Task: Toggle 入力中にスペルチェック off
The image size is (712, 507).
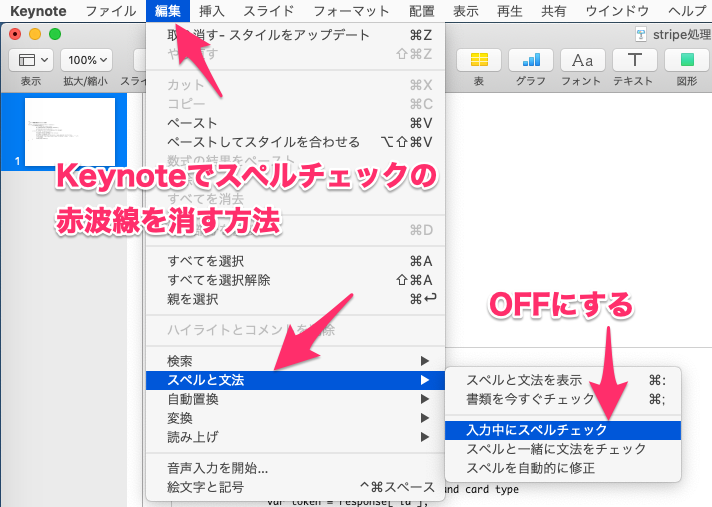Action: click(563, 430)
